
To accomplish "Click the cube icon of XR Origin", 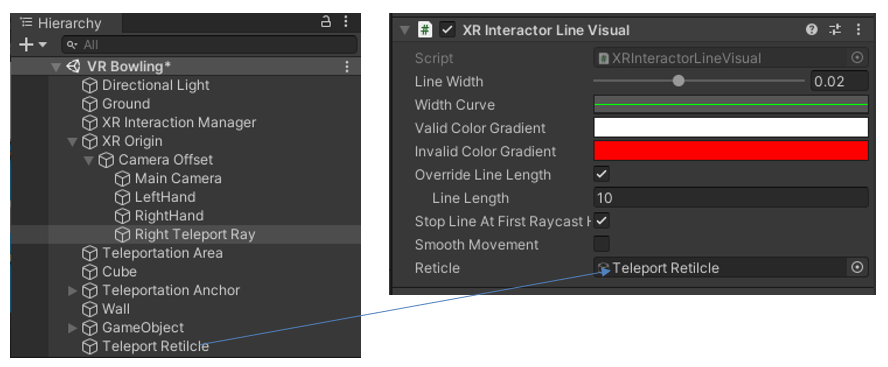I will 90,142.
